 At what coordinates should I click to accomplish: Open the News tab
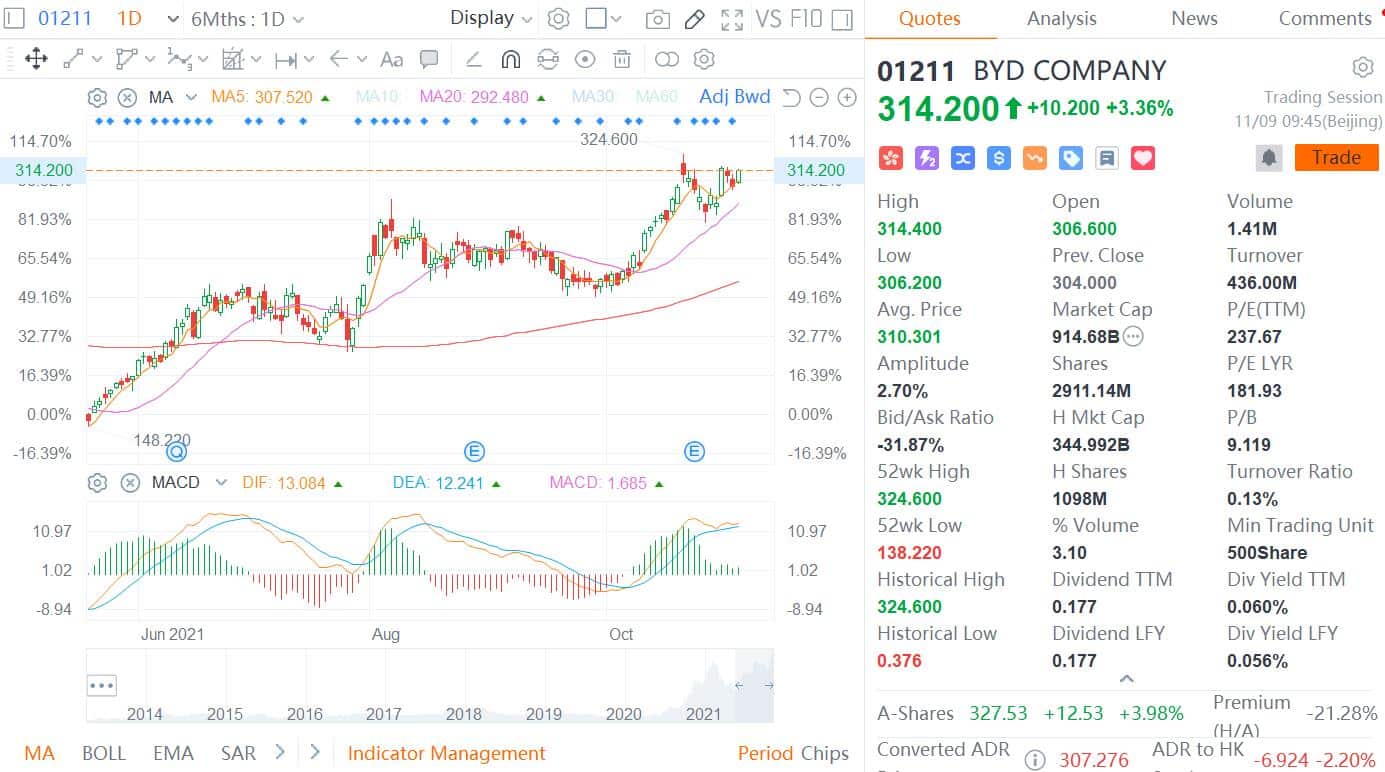click(x=1193, y=18)
